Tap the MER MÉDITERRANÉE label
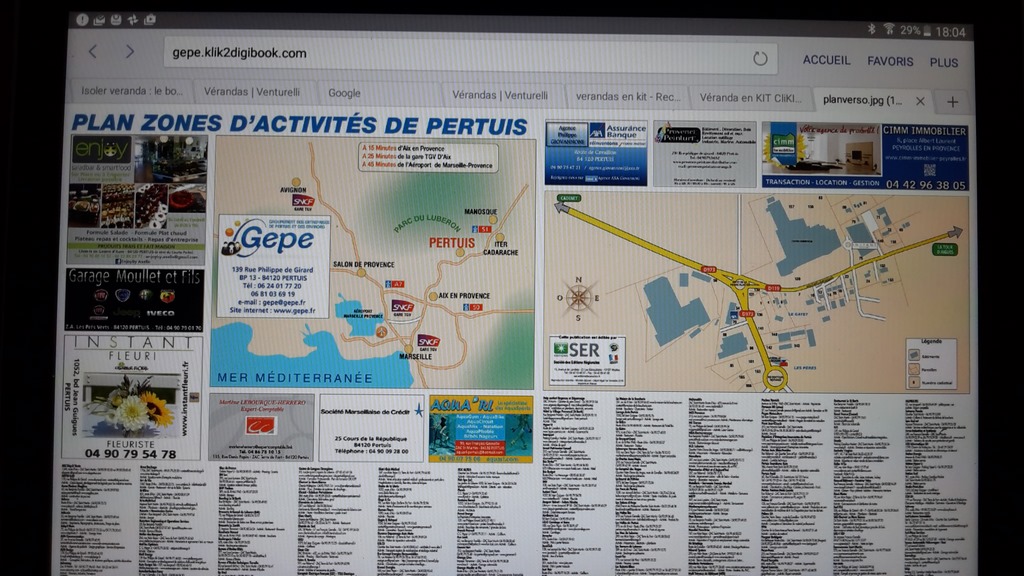 [x=295, y=377]
